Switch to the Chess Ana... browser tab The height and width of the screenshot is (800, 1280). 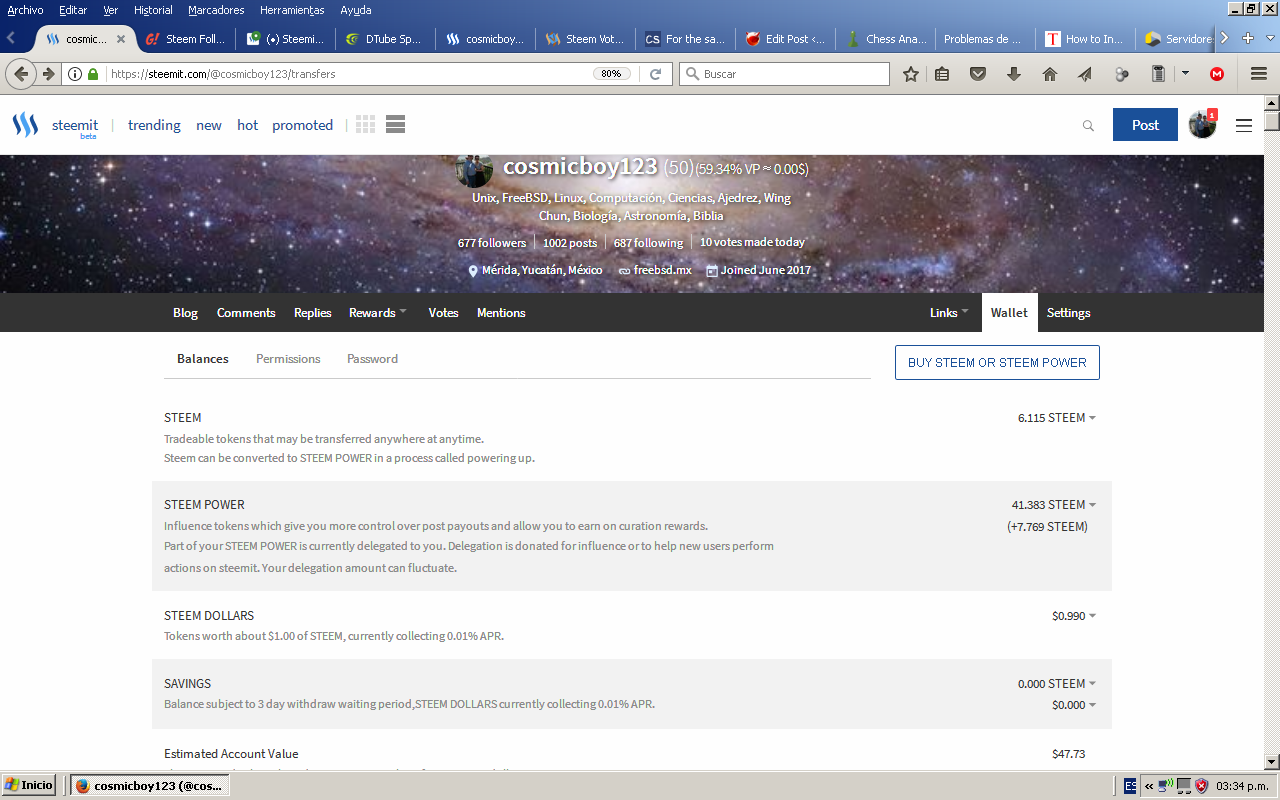885,39
